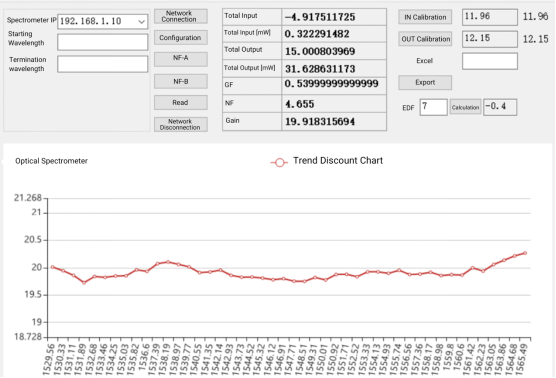This screenshot has height=378, width=556.
Task: Click the Optical Spectrometer chart title
Action: click(51, 161)
